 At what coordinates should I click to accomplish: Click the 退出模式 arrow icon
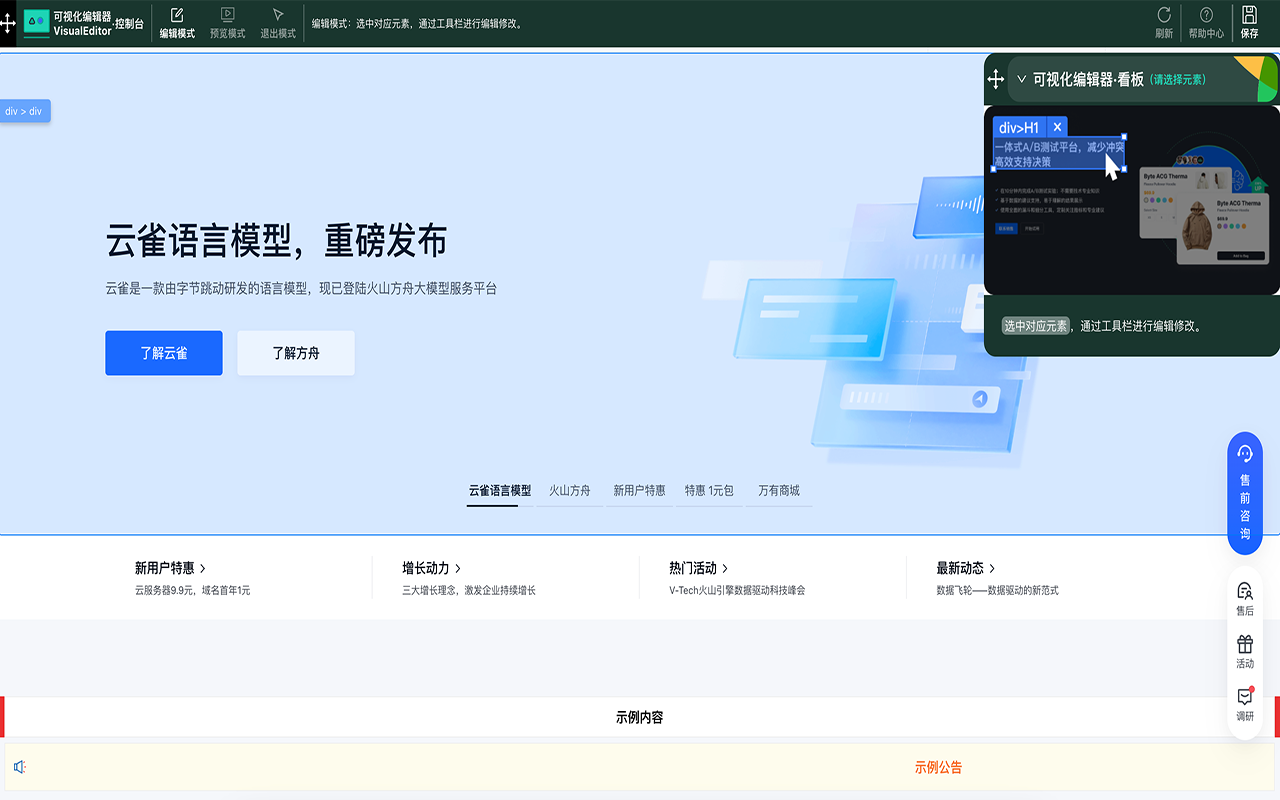[277, 15]
